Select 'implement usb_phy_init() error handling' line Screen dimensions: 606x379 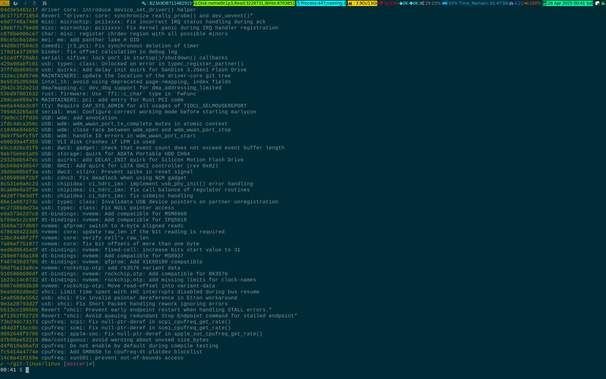(126, 184)
